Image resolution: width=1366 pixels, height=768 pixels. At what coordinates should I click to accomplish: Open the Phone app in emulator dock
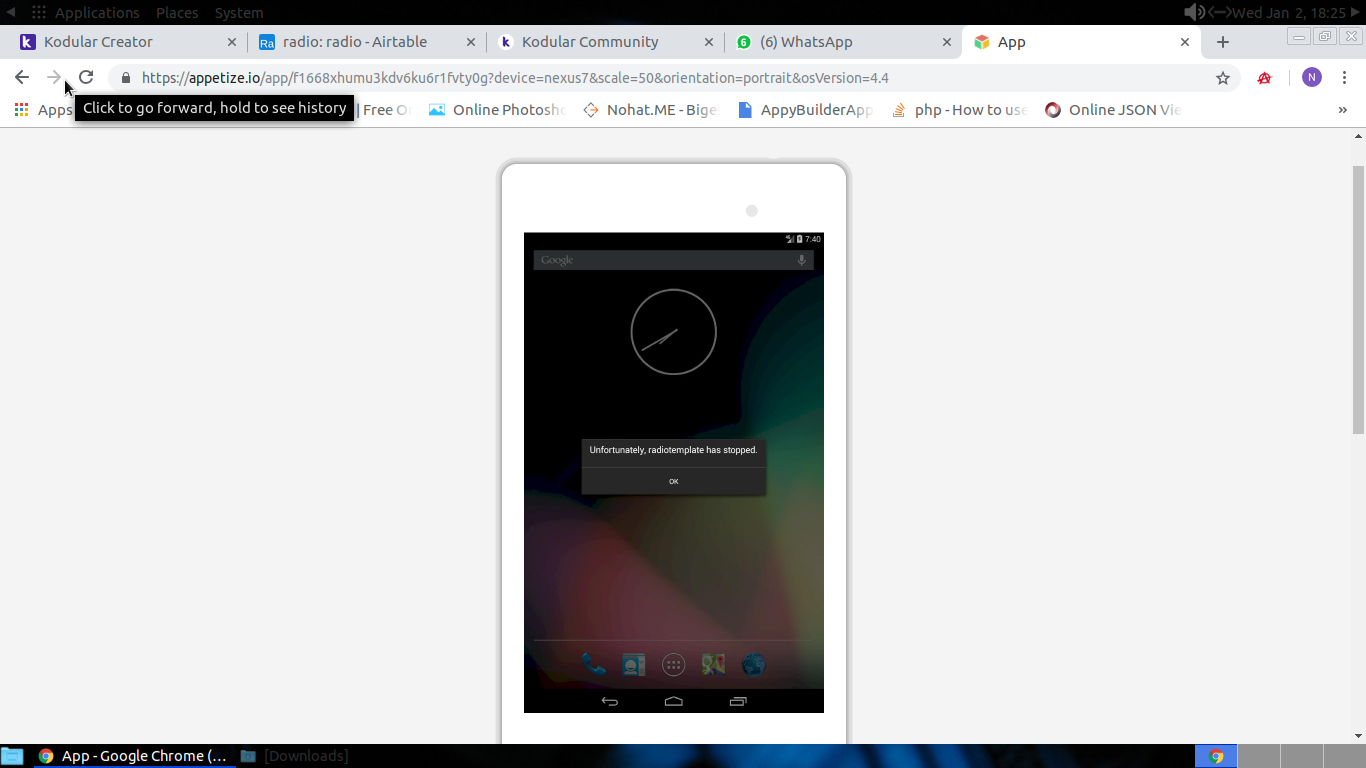click(594, 664)
